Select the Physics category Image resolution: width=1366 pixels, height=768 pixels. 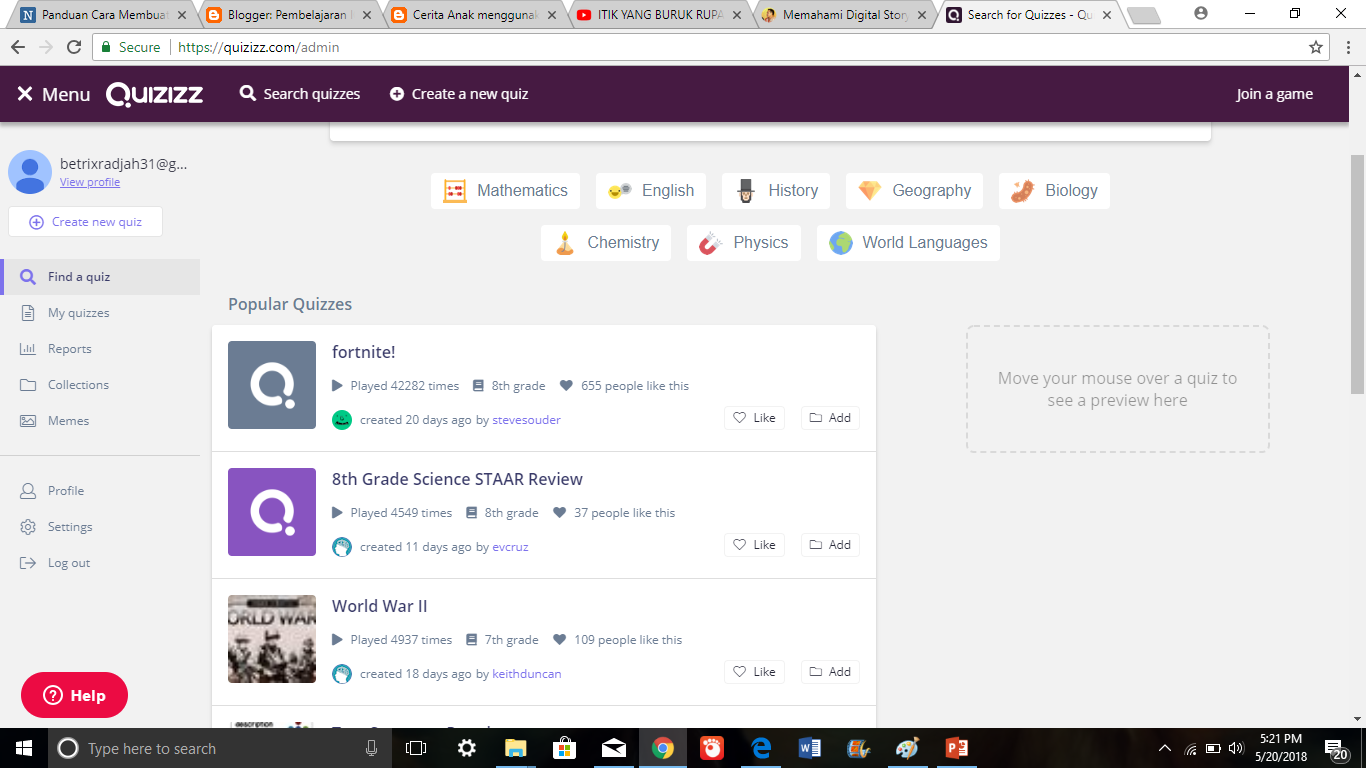(x=744, y=243)
